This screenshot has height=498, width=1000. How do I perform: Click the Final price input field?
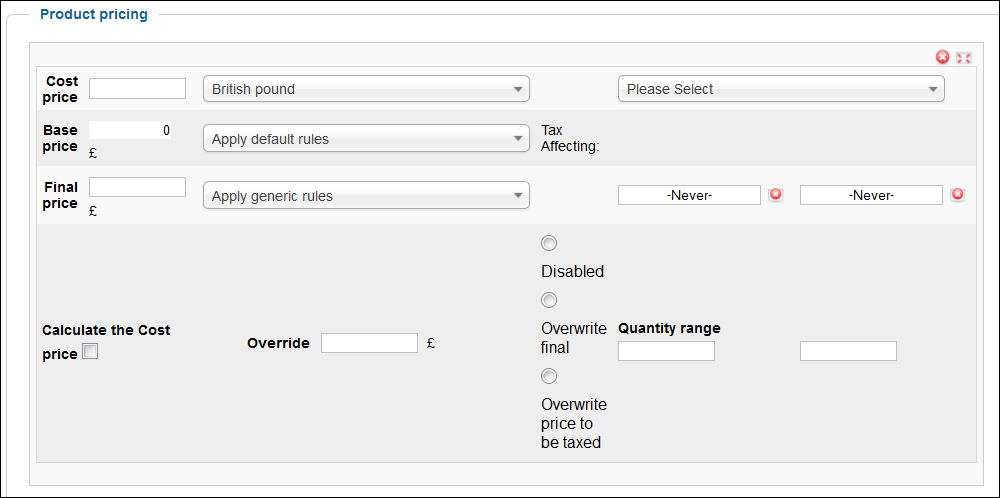[x=137, y=187]
